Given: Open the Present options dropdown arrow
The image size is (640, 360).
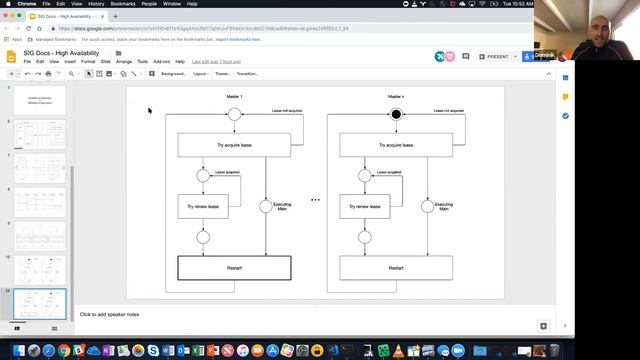Looking at the screenshot, I should 515,56.
